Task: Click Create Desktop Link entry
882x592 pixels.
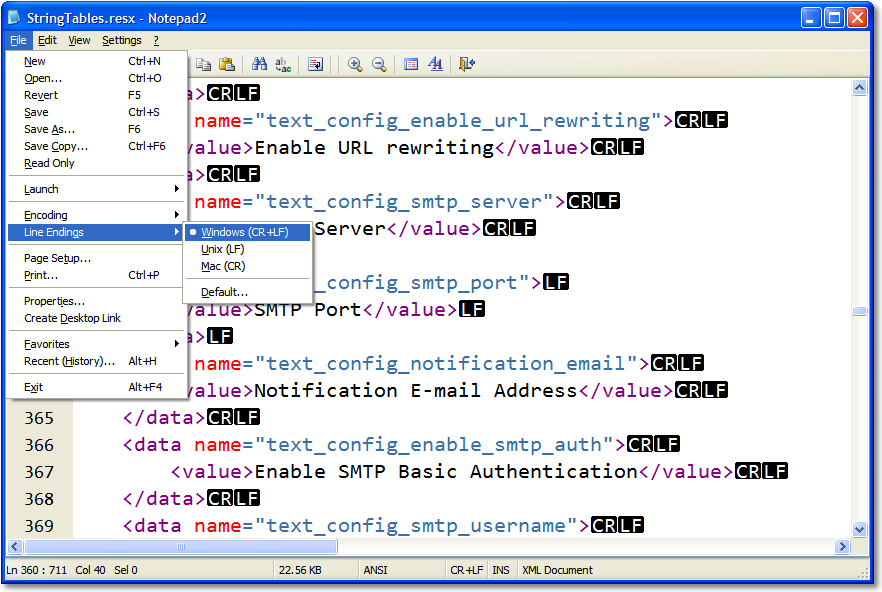Action: (x=72, y=318)
